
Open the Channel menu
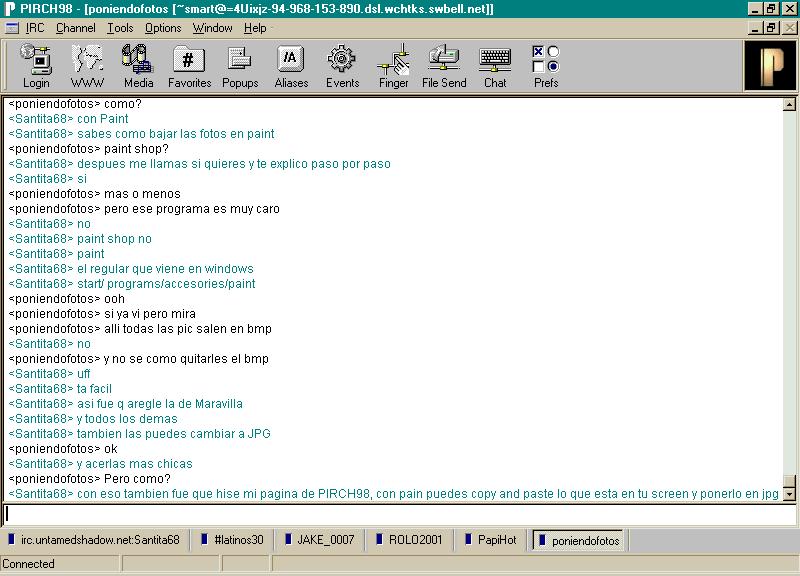point(76,28)
